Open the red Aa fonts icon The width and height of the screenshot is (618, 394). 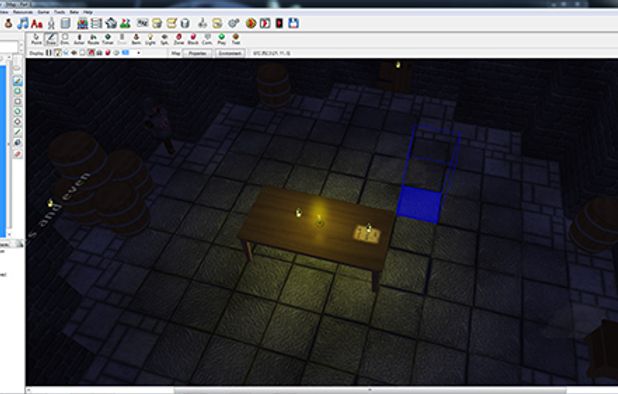[37, 24]
